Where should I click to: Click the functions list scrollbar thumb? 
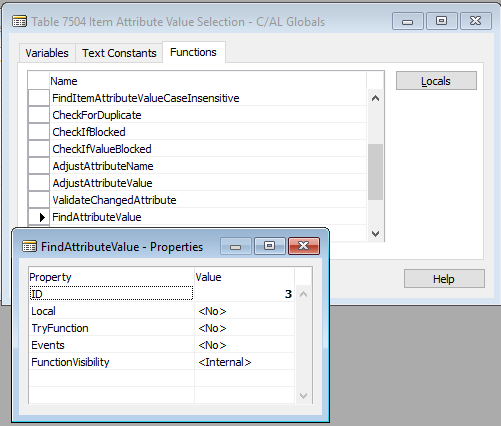[375, 172]
